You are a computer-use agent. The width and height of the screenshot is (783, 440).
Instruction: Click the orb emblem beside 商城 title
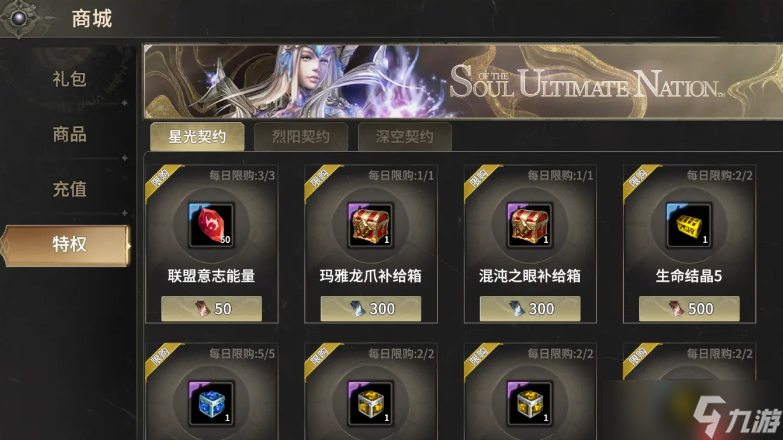tap(19, 18)
